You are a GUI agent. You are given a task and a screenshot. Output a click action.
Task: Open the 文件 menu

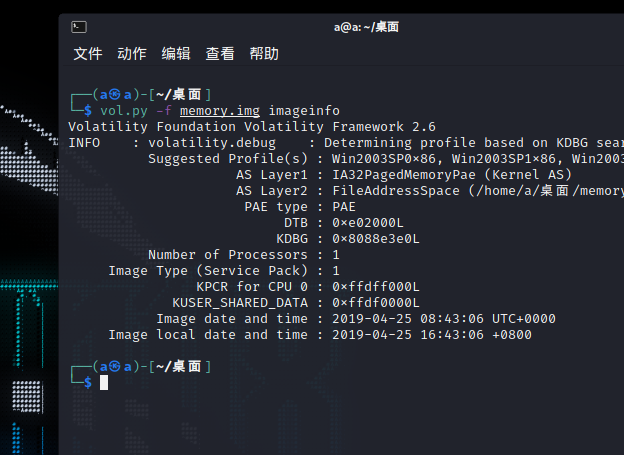88,53
